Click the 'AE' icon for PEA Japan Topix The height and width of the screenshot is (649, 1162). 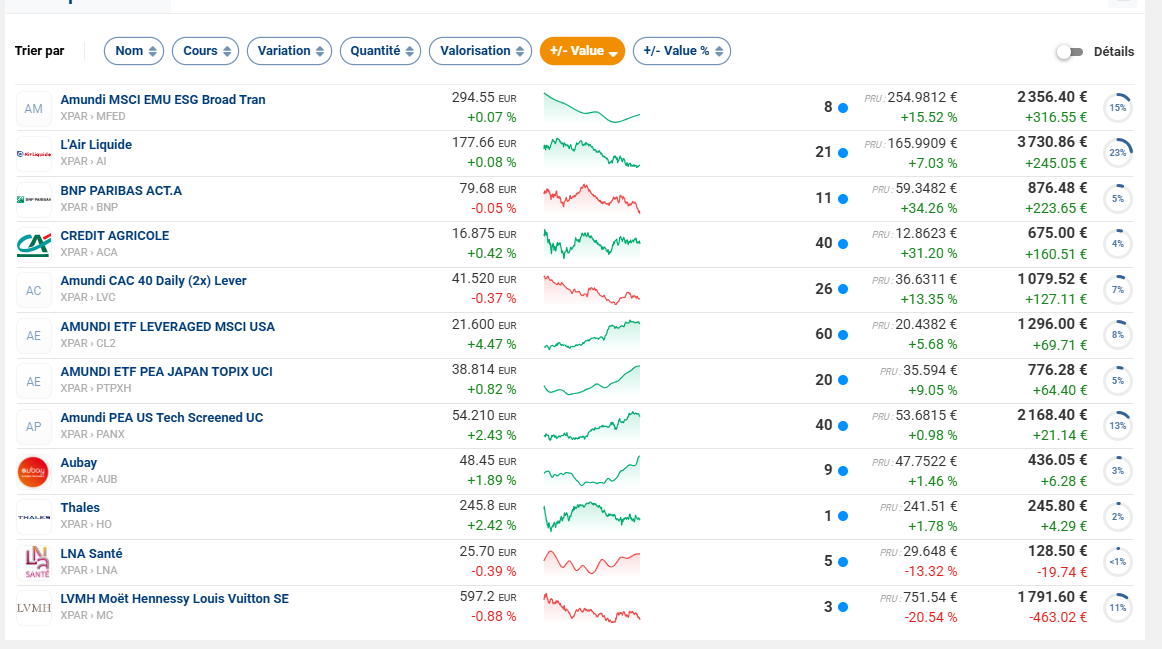(x=33, y=381)
